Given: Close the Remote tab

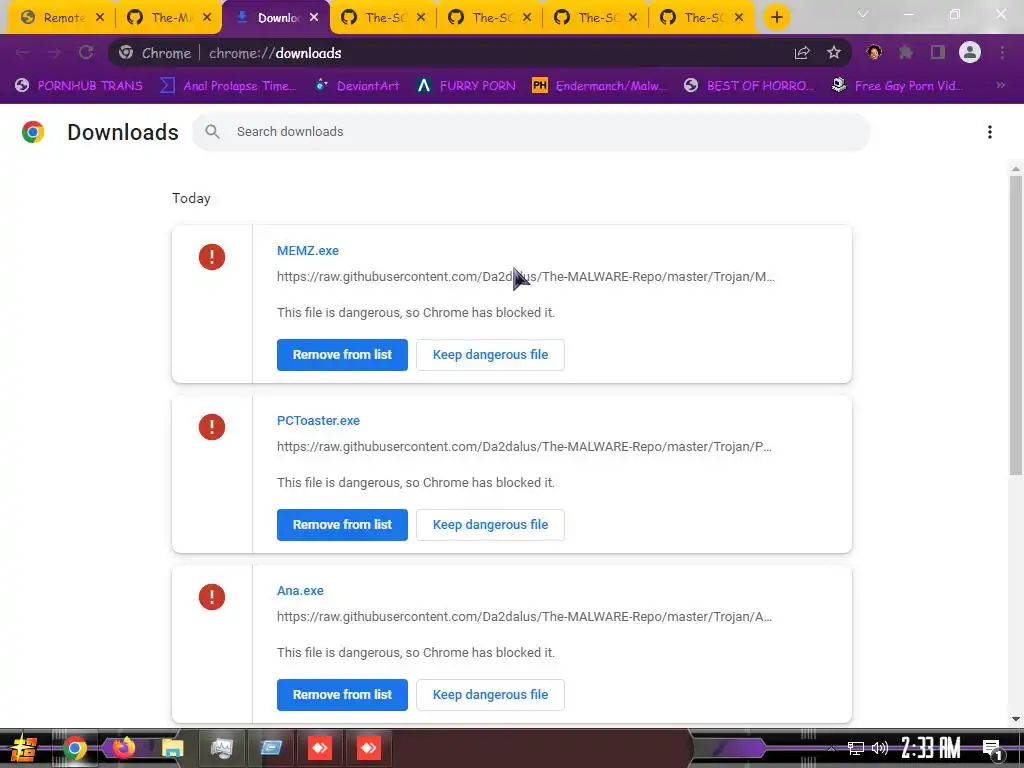Looking at the screenshot, I should coord(100,18).
